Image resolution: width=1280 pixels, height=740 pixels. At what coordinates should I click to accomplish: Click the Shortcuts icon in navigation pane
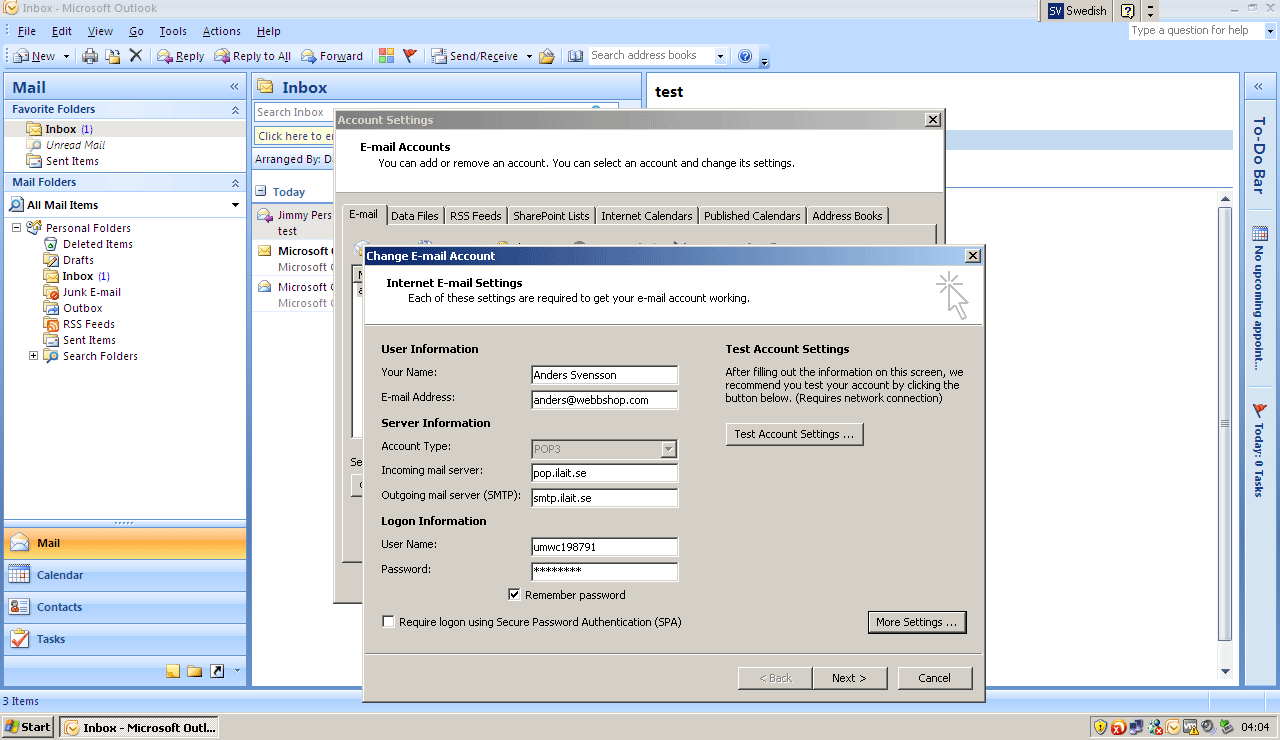pyautogui.click(x=217, y=671)
